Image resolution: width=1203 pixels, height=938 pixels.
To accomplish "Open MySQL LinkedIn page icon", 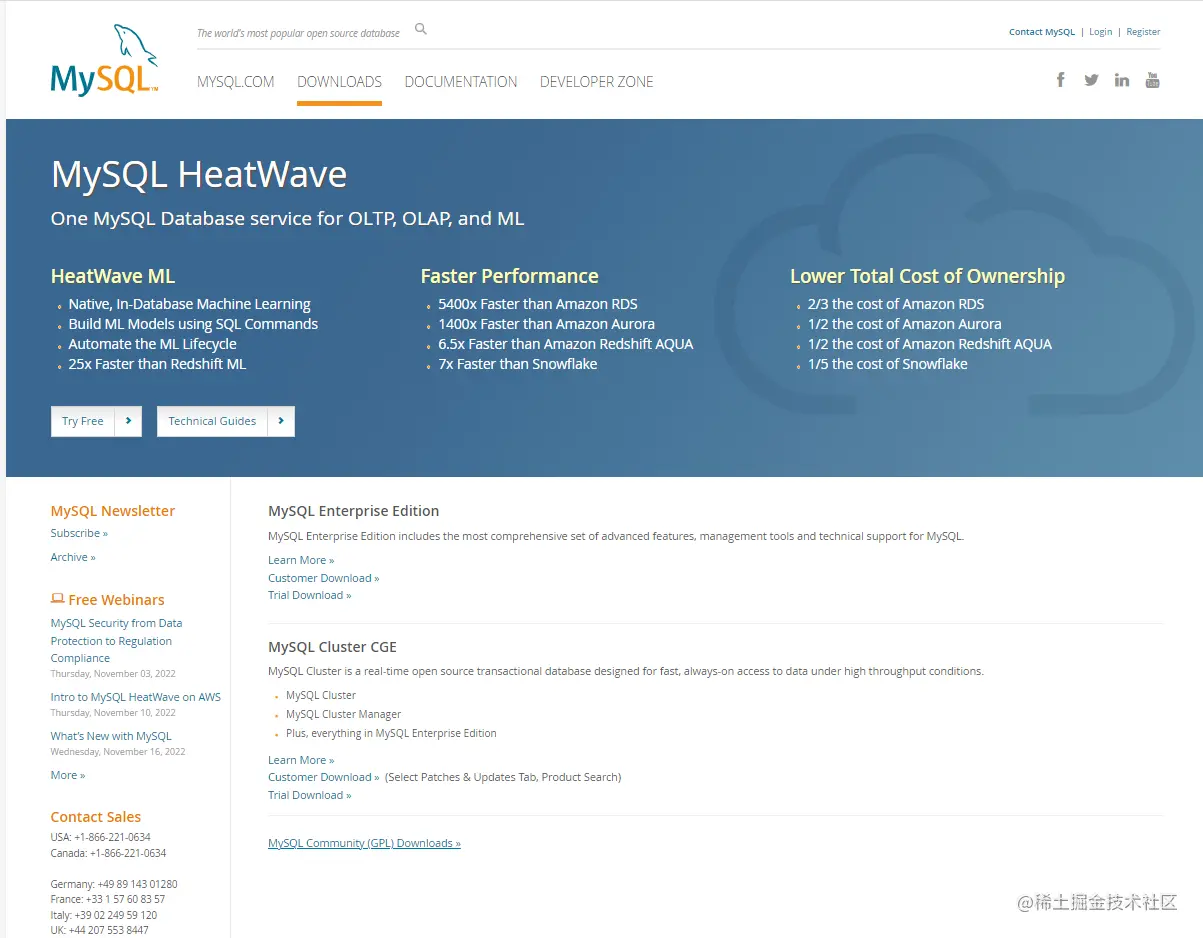I will 1122,80.
